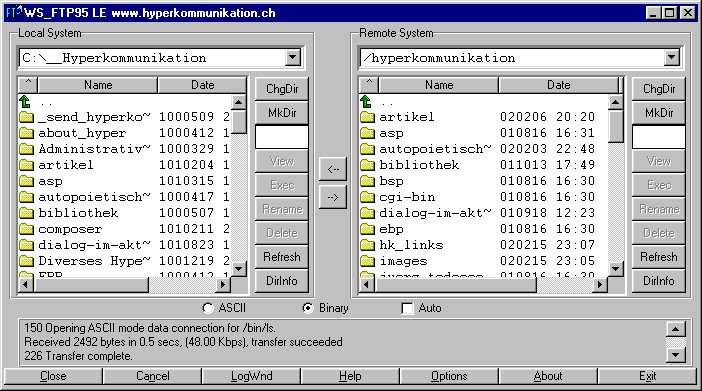The height and width of the screenshot is (391, 702).
Task: Select the remote hk_links folder icon
Action: point(368,245)
